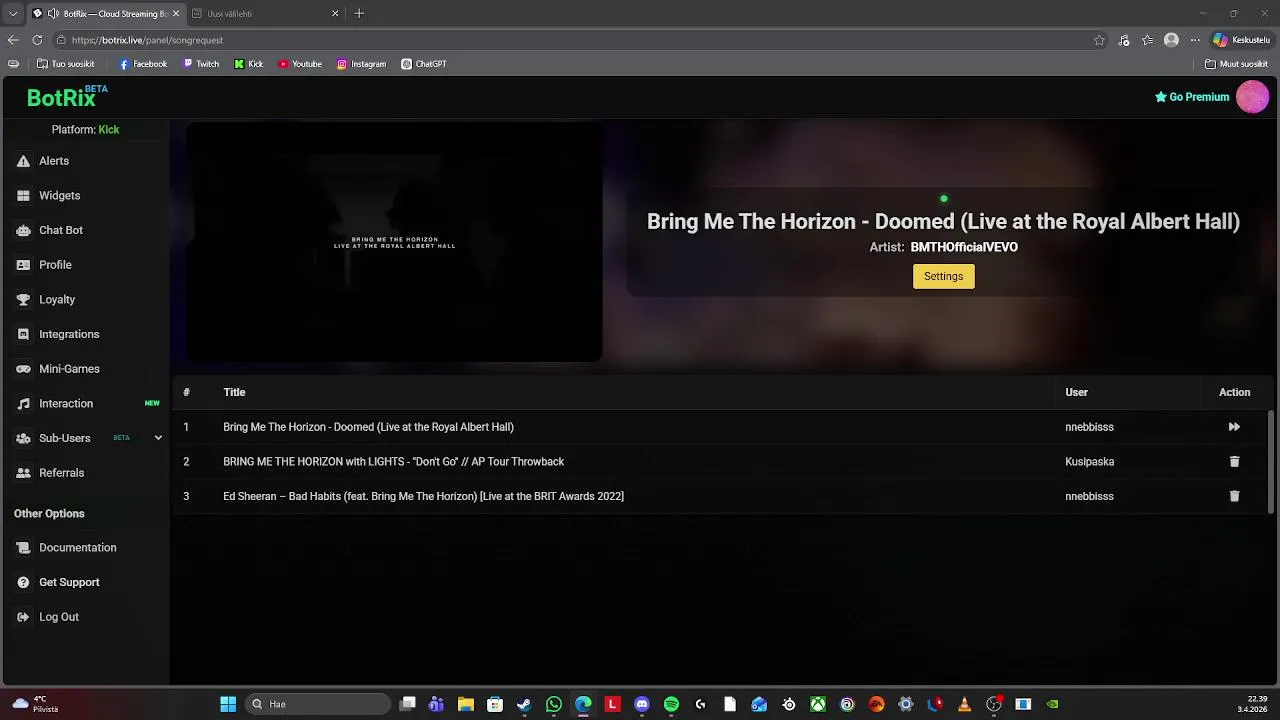Skip the current Doomed song
Image resolution: width=1280 pixels, height=720 pixels.
[x=1234, y=427]
